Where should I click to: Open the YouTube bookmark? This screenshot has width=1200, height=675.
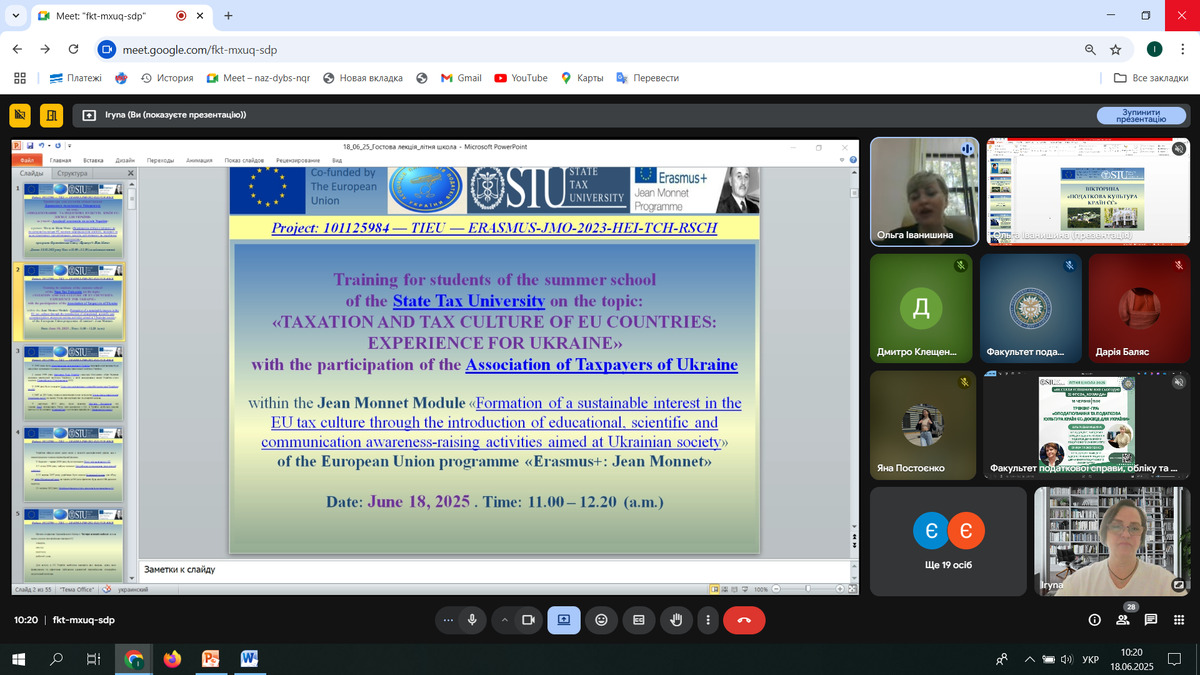pos(521,78)
